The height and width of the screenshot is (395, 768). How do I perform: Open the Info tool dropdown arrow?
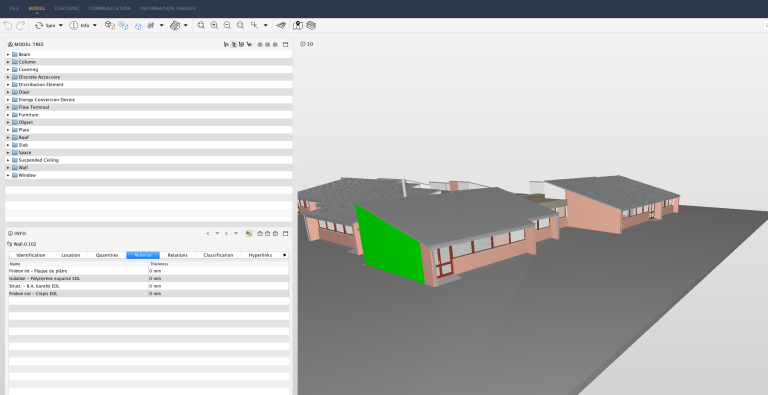tap(95, 25)
